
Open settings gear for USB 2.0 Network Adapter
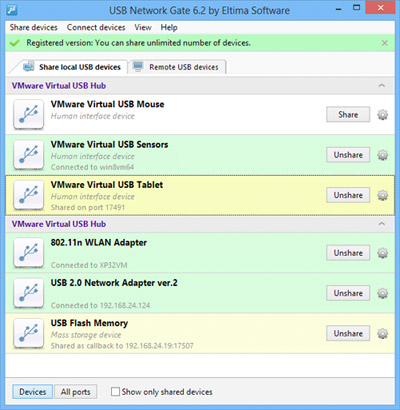[x=382, y=293]
